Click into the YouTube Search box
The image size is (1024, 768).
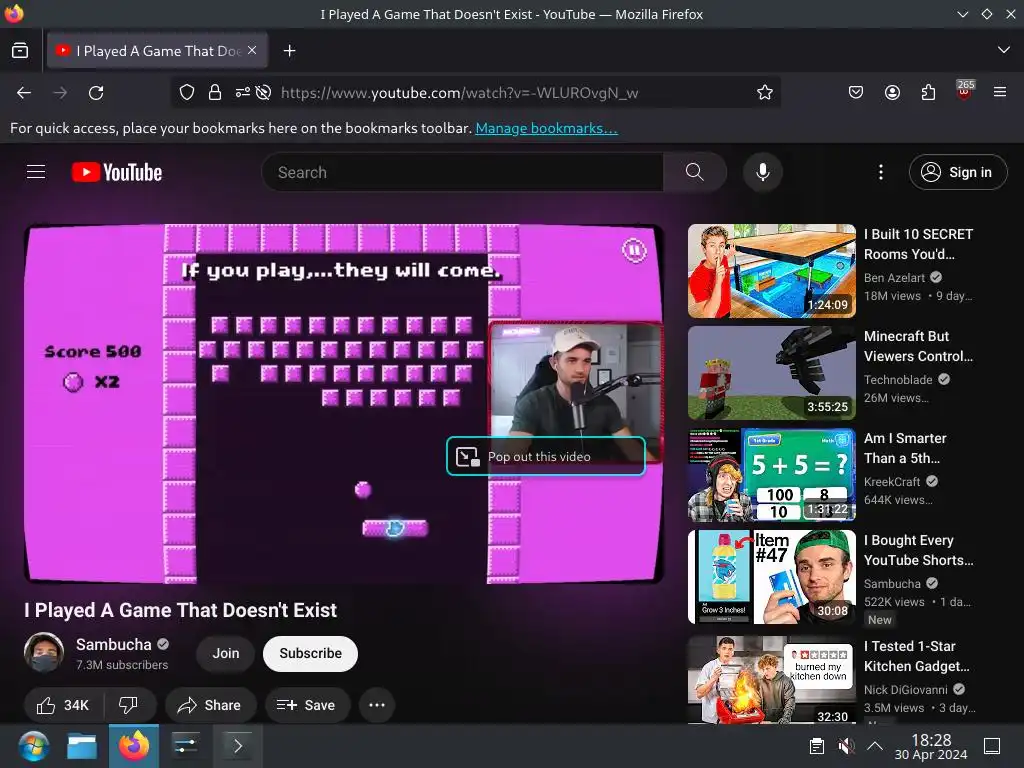click(462, 172)
